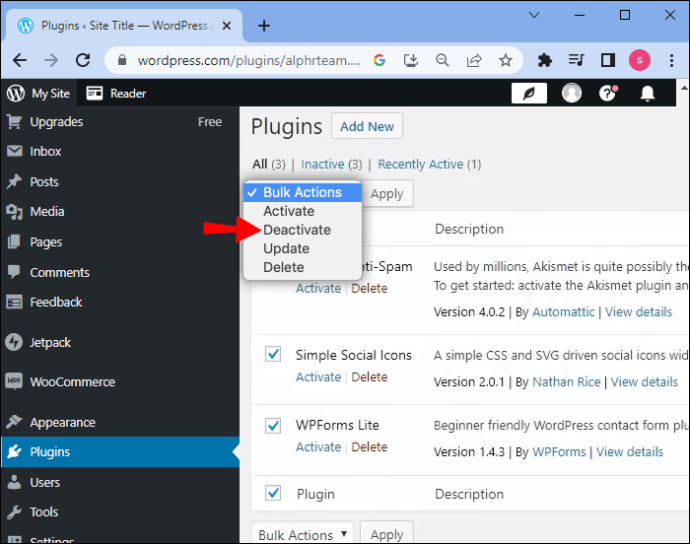Bookmark this page with the star icon
This screenshot has height=544, width=690.
click(x=506, y=60)
